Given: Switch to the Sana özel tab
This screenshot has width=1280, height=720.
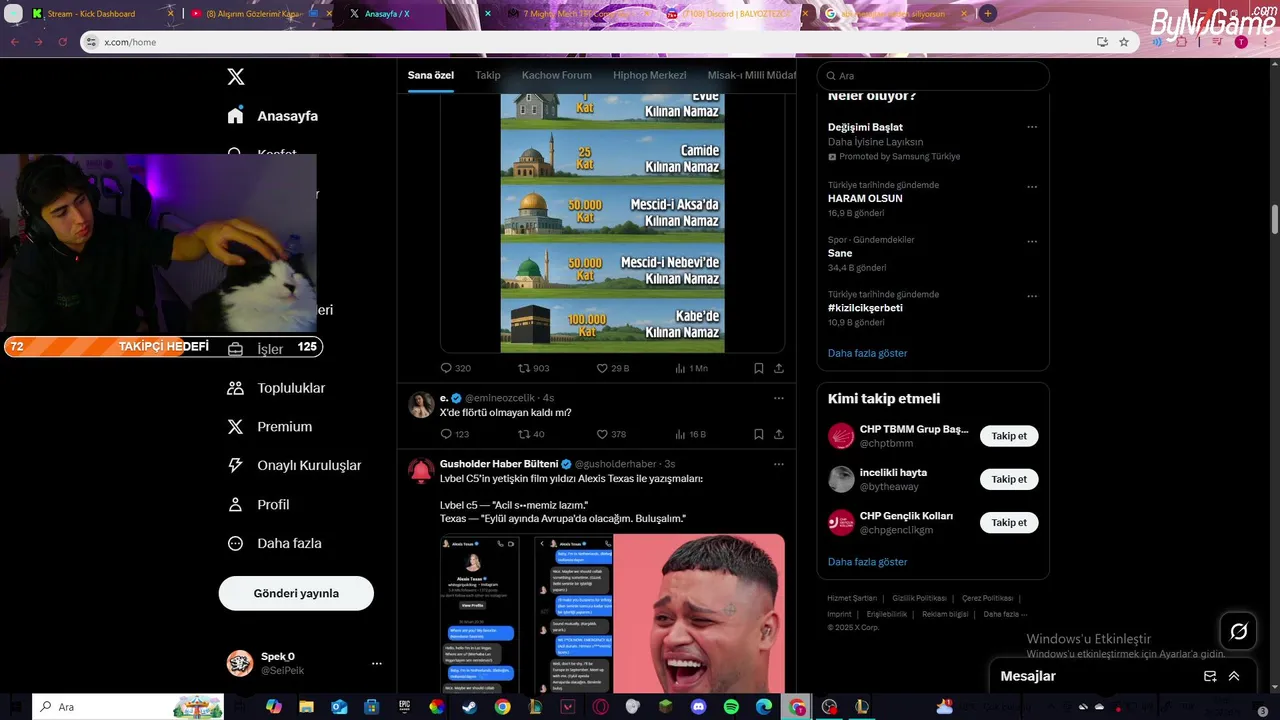Looking at the screenshot, I should tap(431, 75).
